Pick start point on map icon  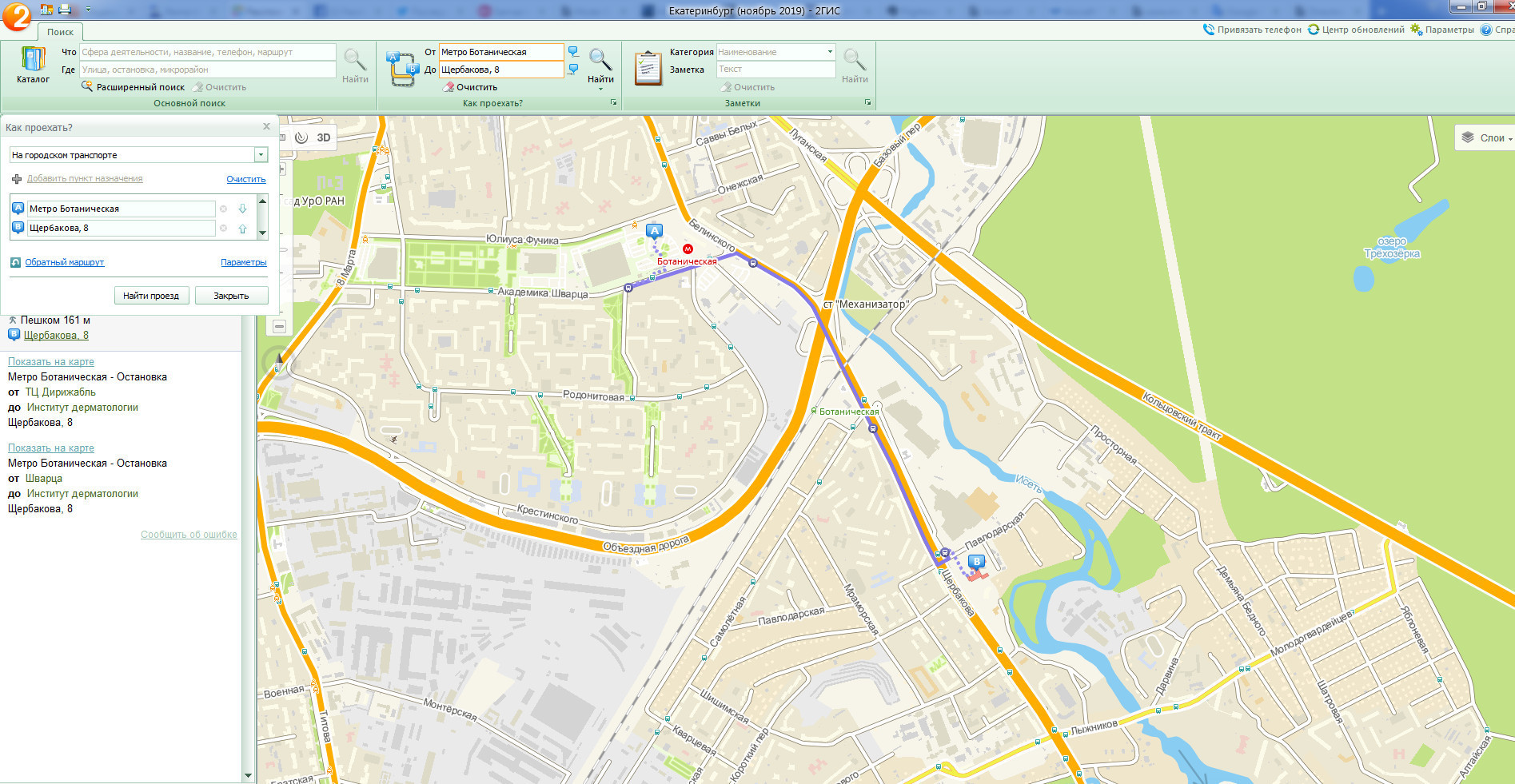pyautogui.click(x=573, y=52)
